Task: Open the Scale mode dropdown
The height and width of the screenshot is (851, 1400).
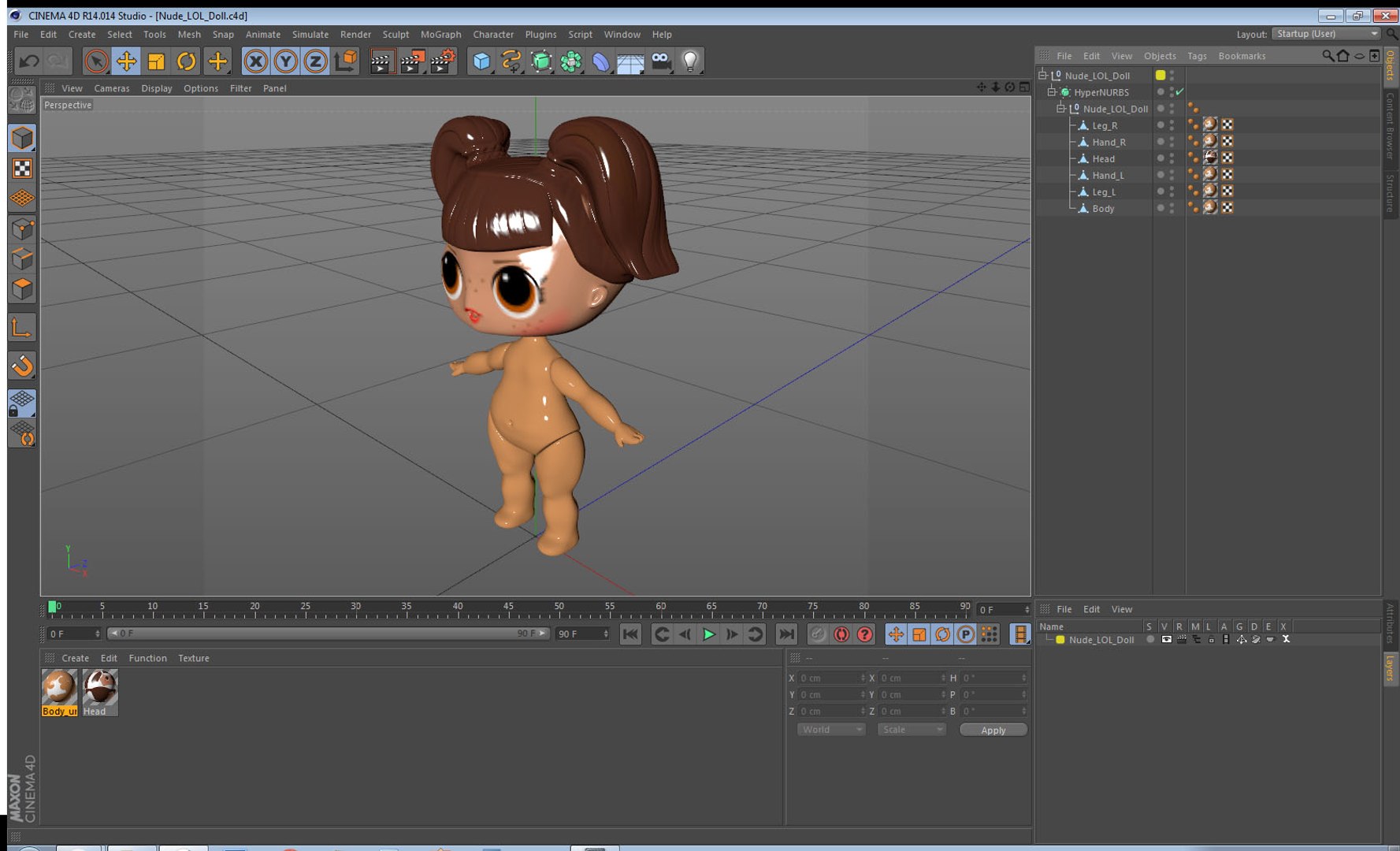Action: tap(912, 730)
